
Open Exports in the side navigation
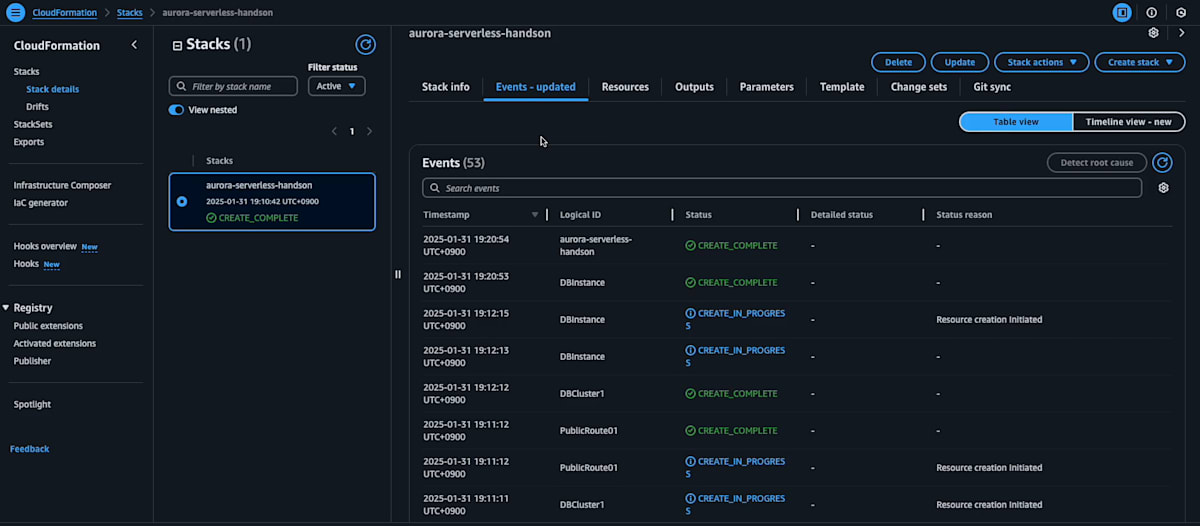pos(29,142)
